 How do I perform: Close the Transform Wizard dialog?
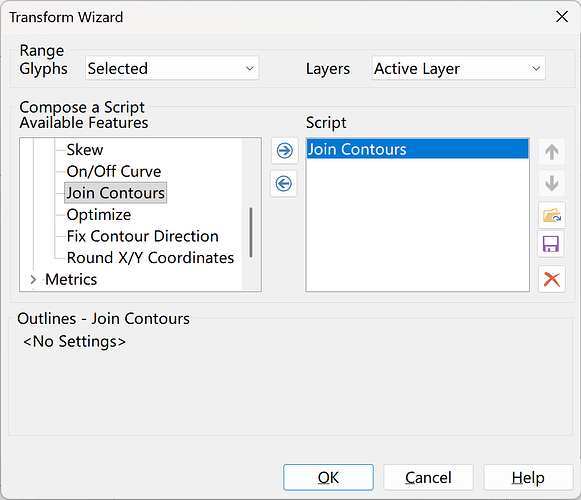tap(562, 17)
